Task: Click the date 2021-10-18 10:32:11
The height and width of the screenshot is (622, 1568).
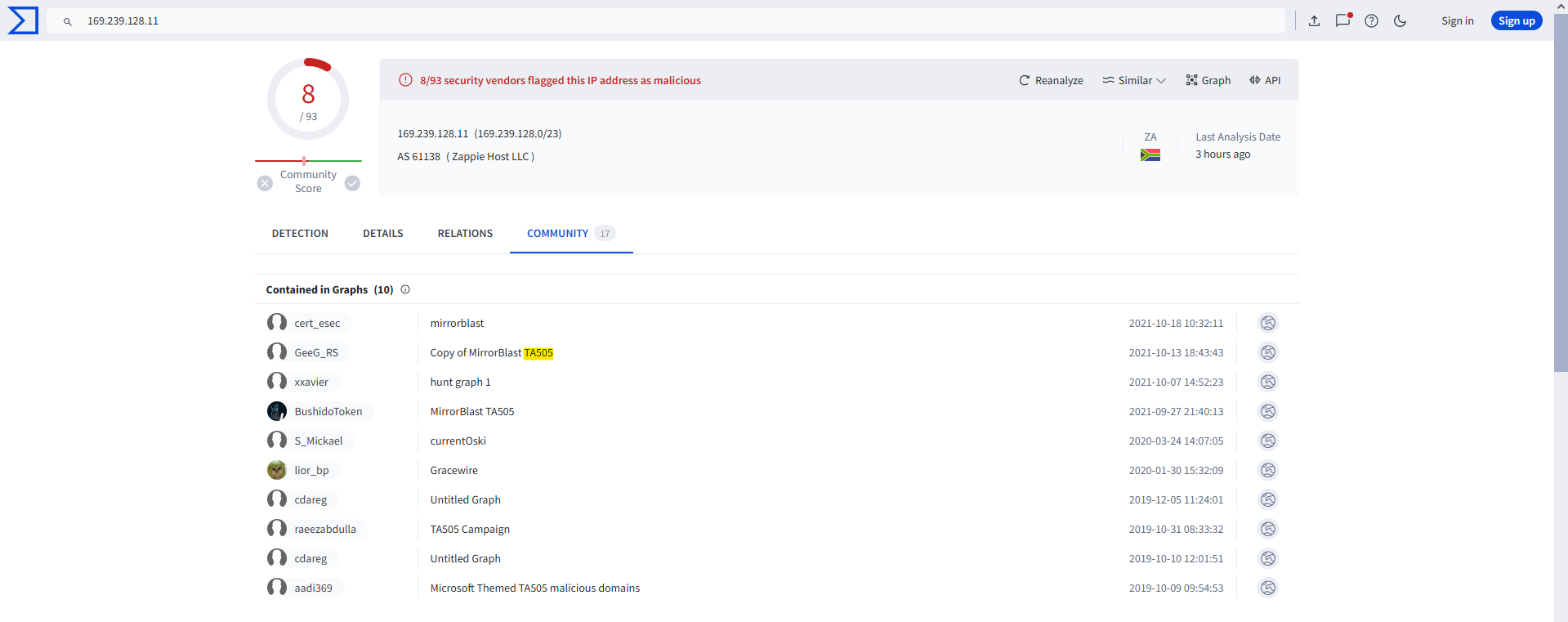Action: (x=1176, y=324)
